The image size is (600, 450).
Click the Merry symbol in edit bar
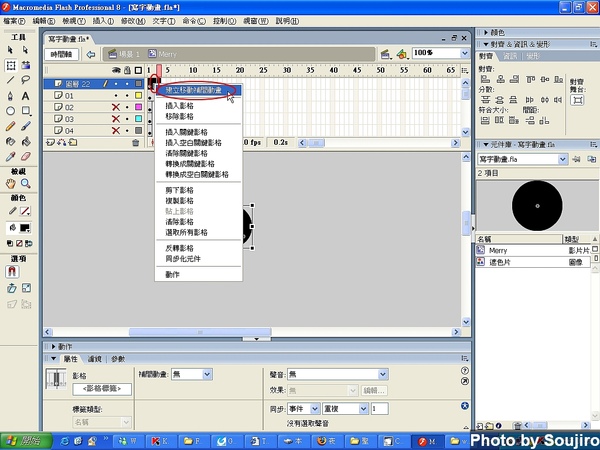(163, 54)
